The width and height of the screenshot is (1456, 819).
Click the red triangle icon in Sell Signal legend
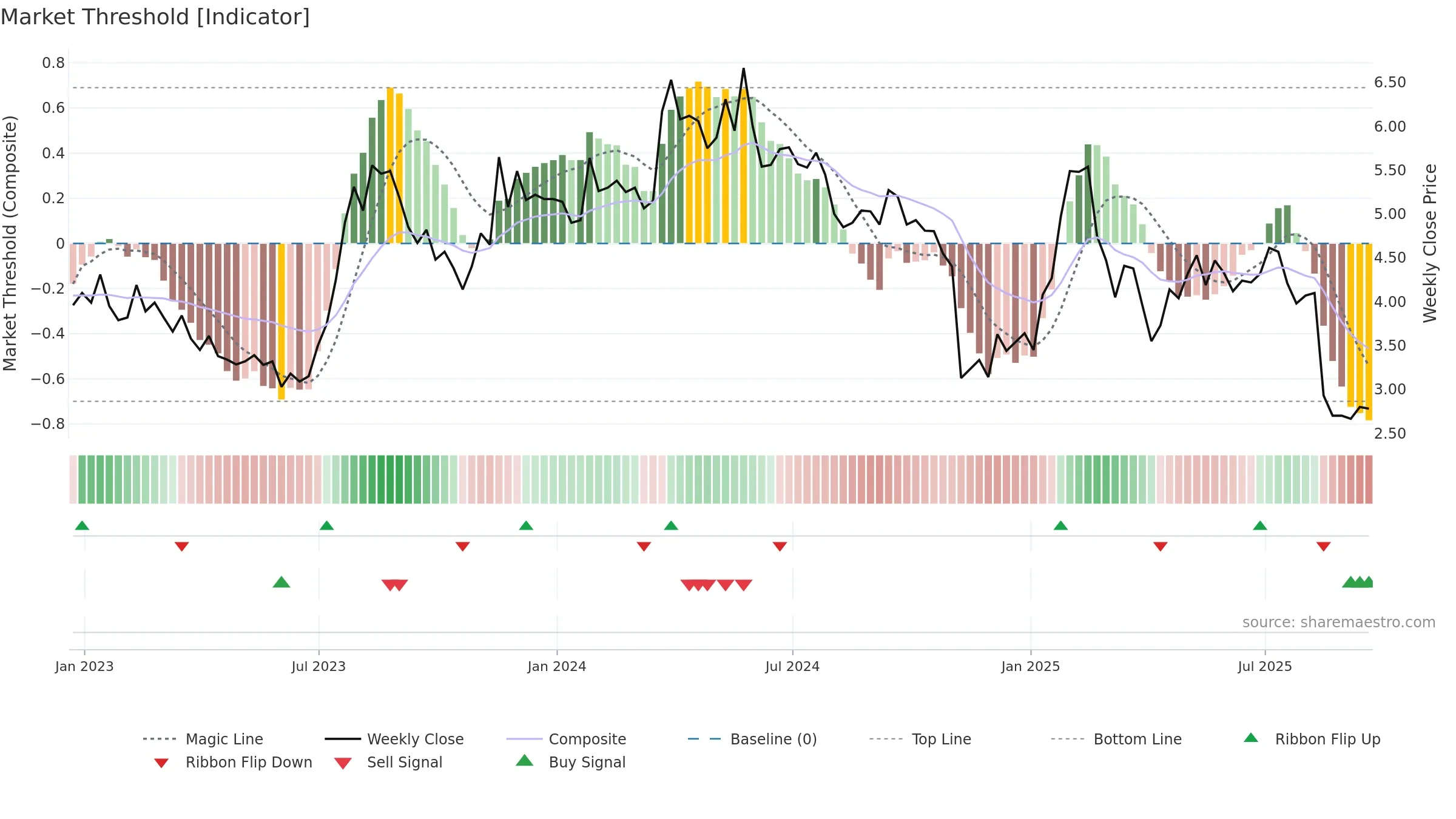343,763
